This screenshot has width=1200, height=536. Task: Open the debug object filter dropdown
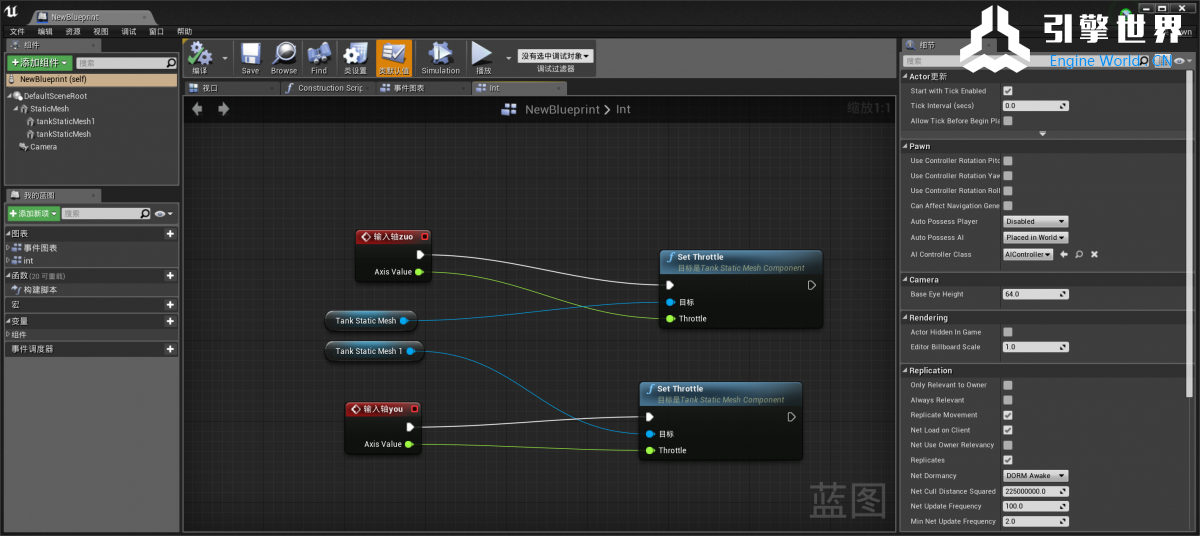coord(556,56)
